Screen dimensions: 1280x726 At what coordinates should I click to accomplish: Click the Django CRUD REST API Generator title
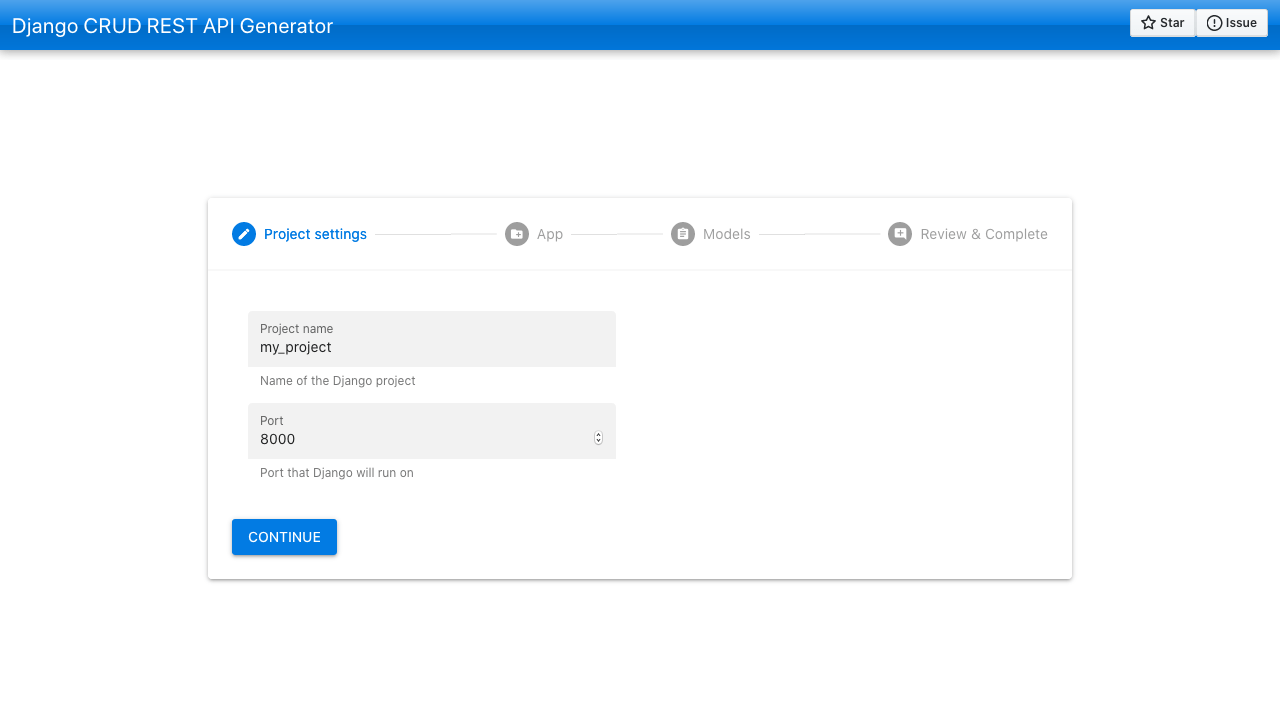click(x=171, y=26)
